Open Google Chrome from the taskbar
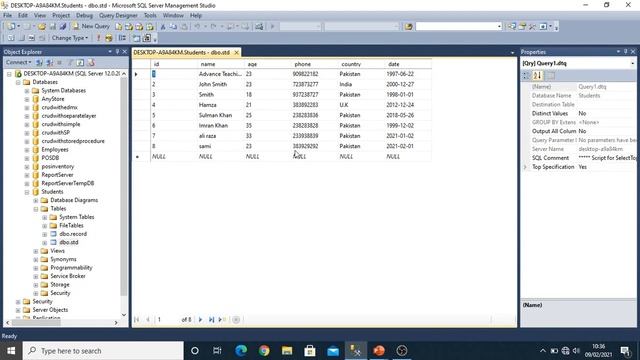 coord(264,351)
